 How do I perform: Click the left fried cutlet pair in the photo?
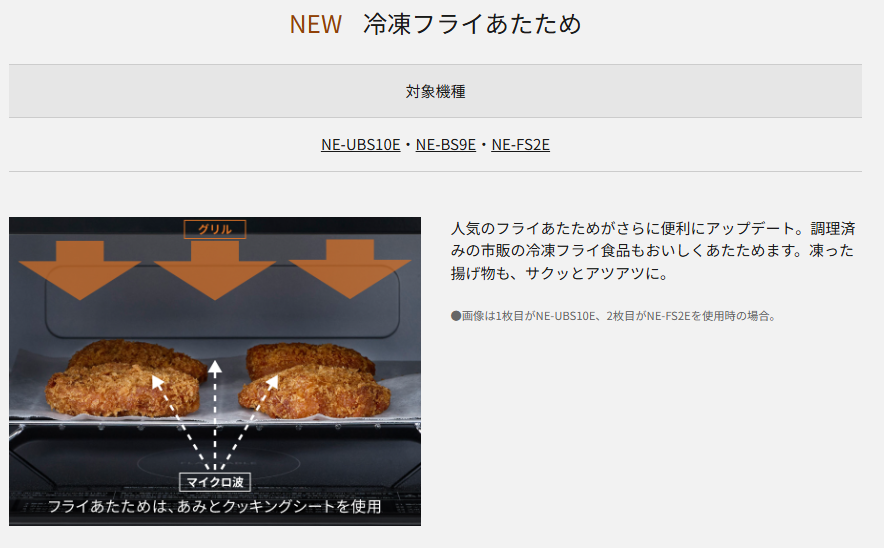click(x=125, y=378)
